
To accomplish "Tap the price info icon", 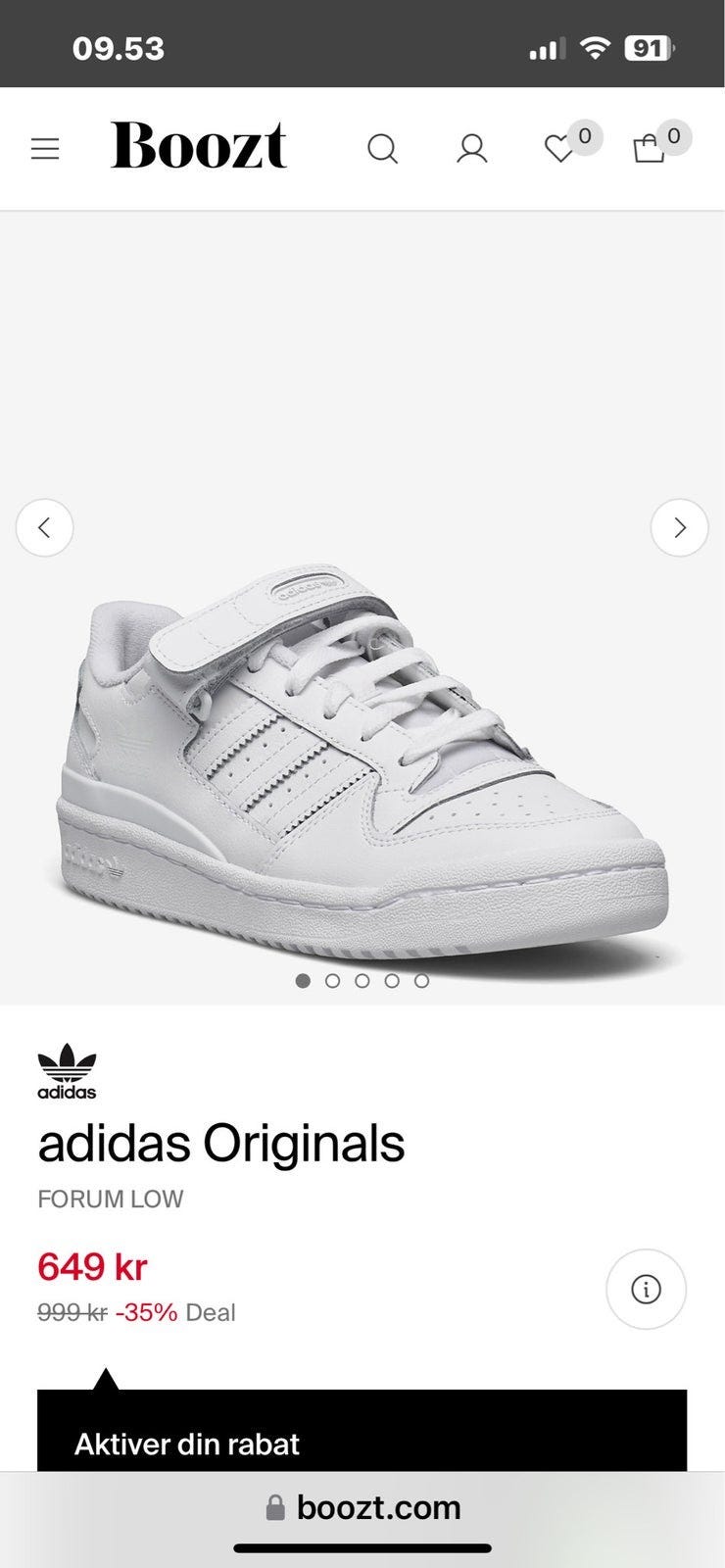I will (x=646, y=1290).
